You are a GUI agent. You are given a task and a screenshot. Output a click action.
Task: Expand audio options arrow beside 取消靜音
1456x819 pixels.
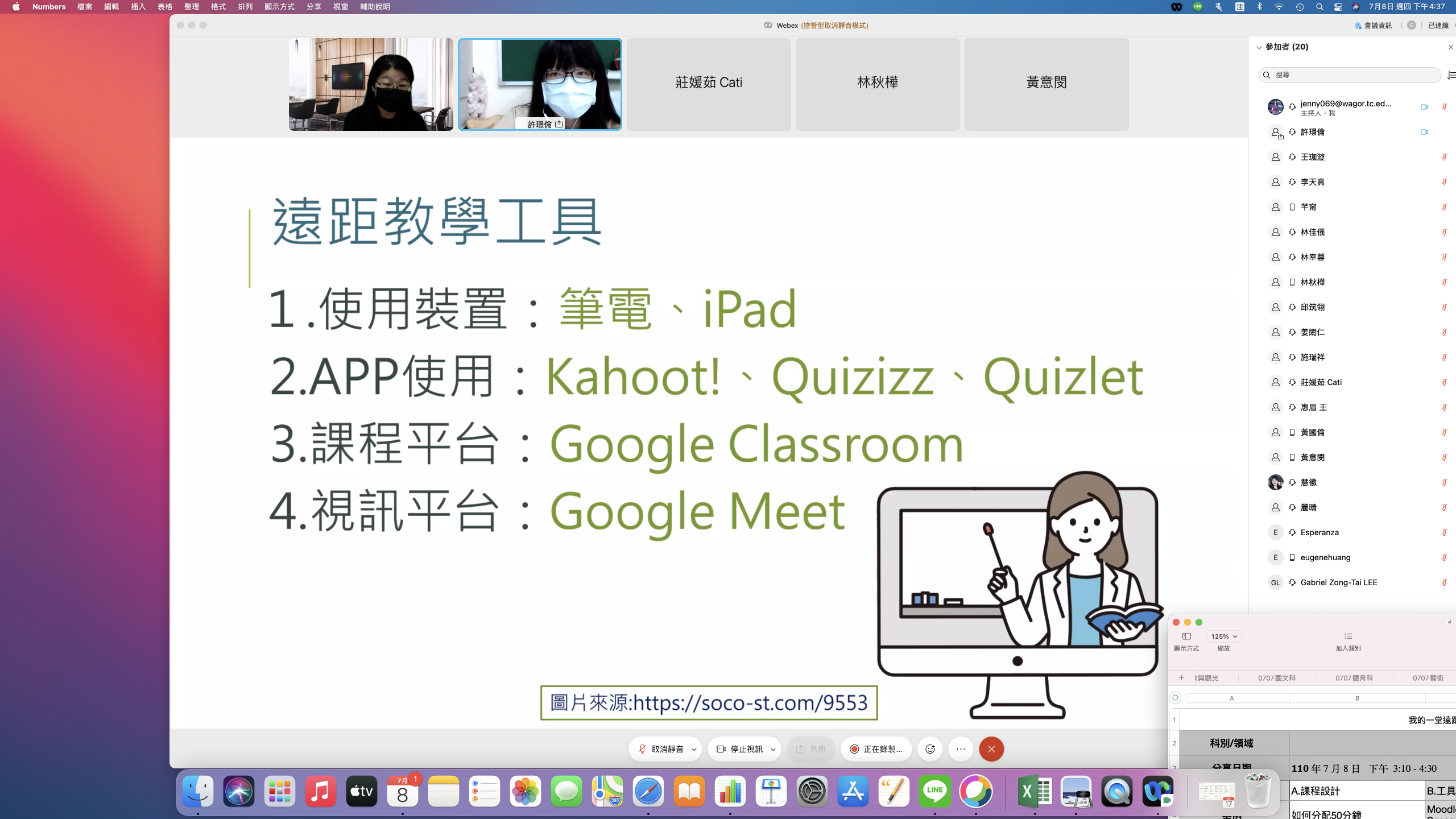tap(694, 750)
